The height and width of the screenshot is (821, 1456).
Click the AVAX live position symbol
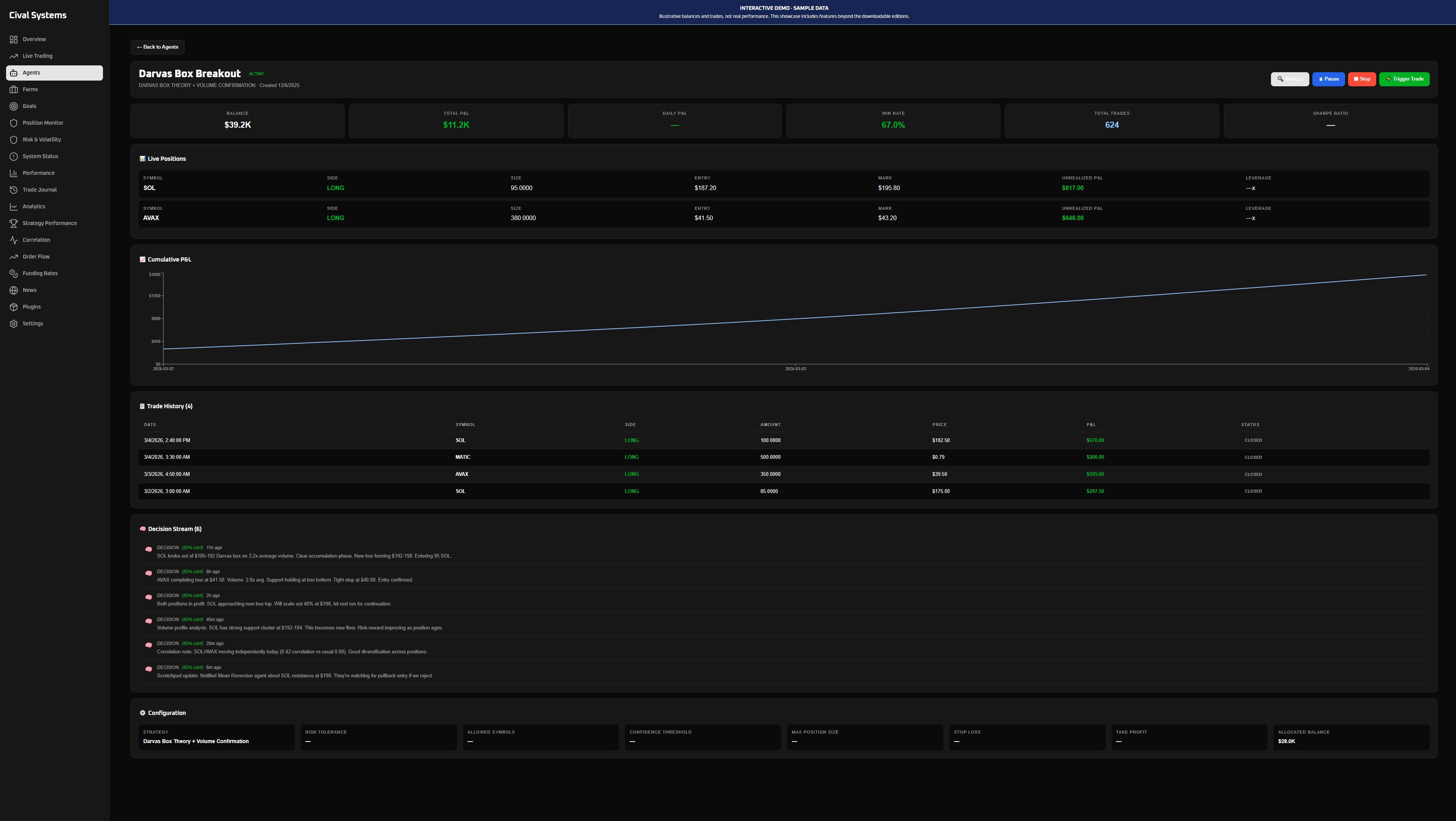pos(151,218)
